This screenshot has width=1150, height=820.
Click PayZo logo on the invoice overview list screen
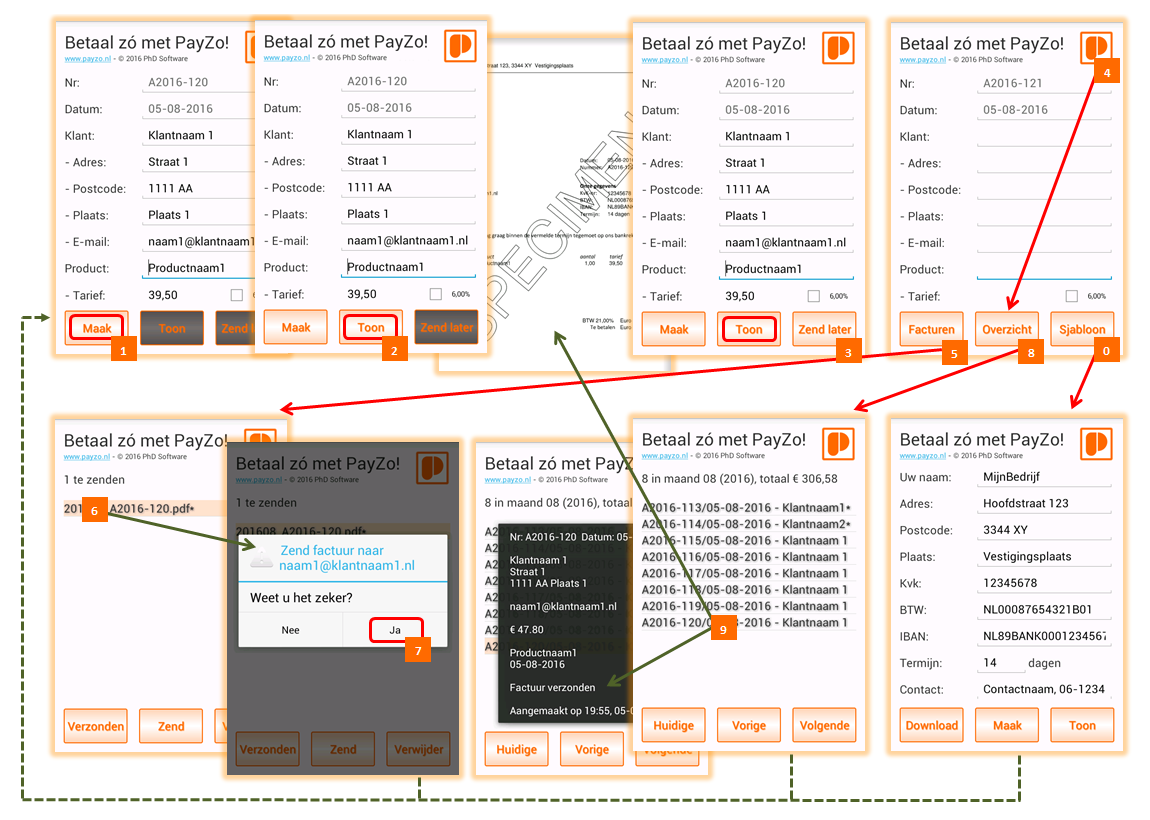point(838,444)
